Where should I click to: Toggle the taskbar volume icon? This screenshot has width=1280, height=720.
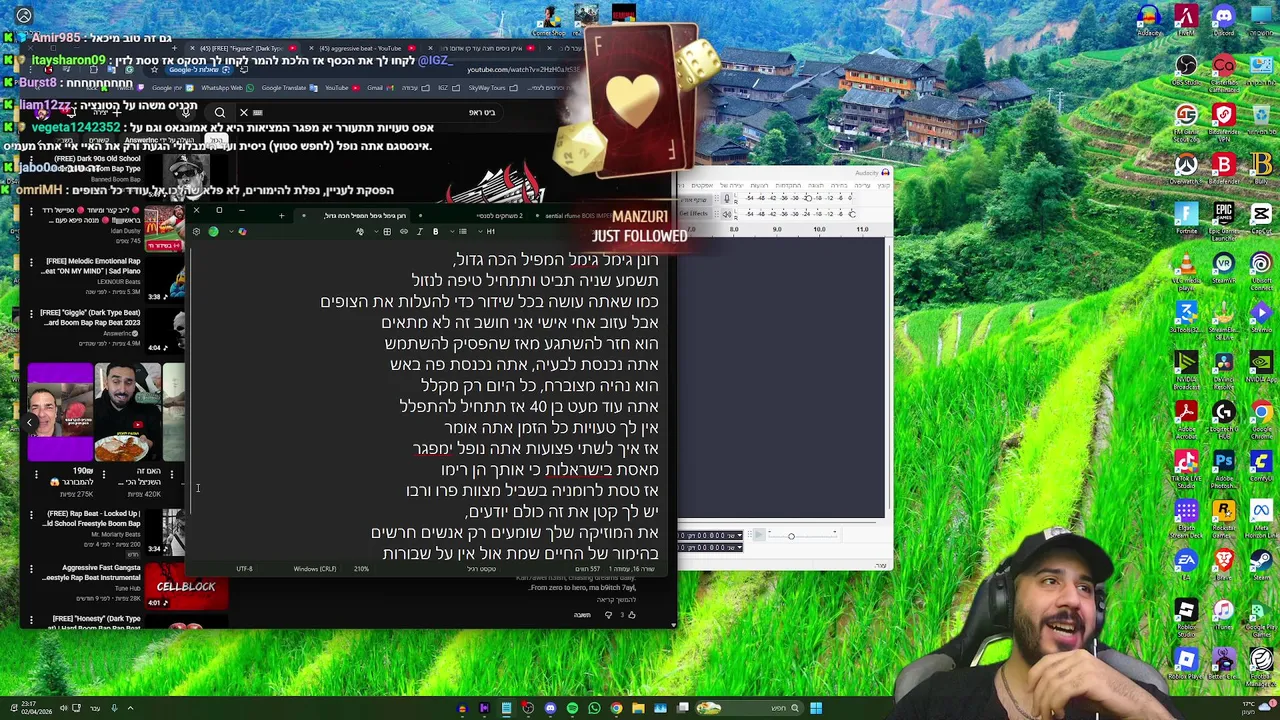tap(62, 708)
